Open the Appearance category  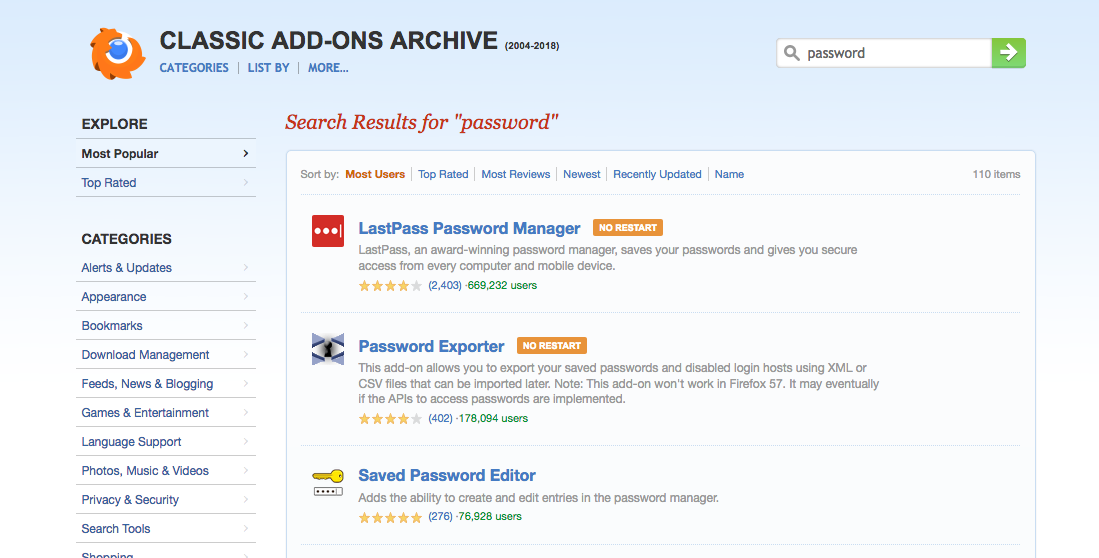point(114,297)
